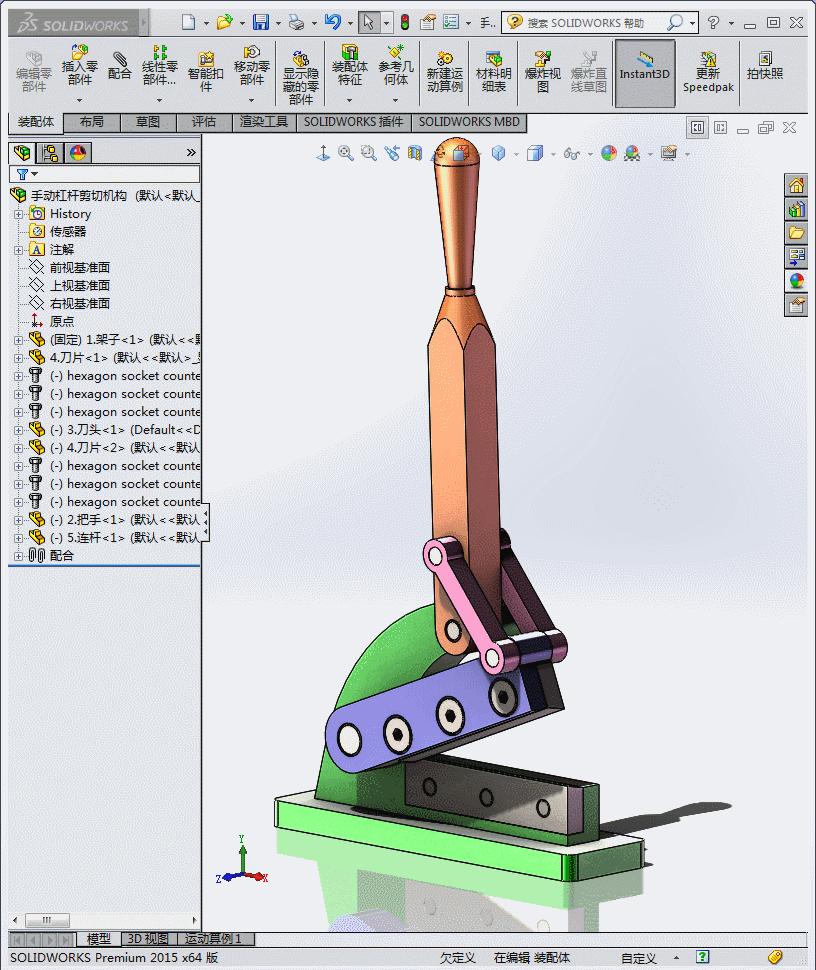Click the 配合 (Mate) tool

click(x=121, y=68)
